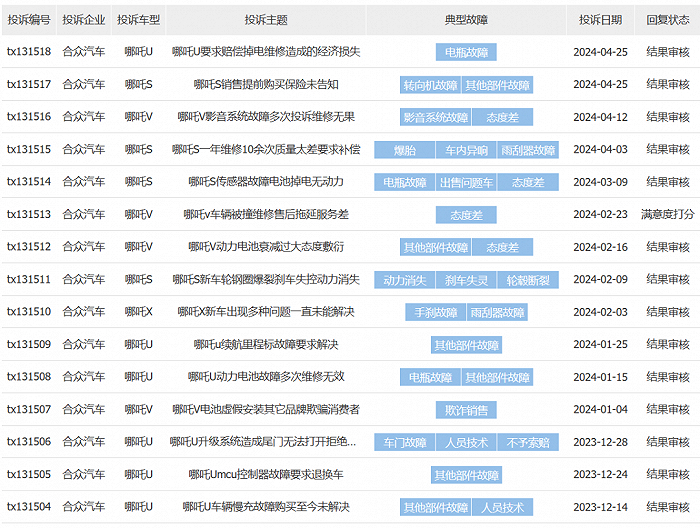Click the 投诉企业 column header
Screen dimensions: 700x528
coord(83,20)
